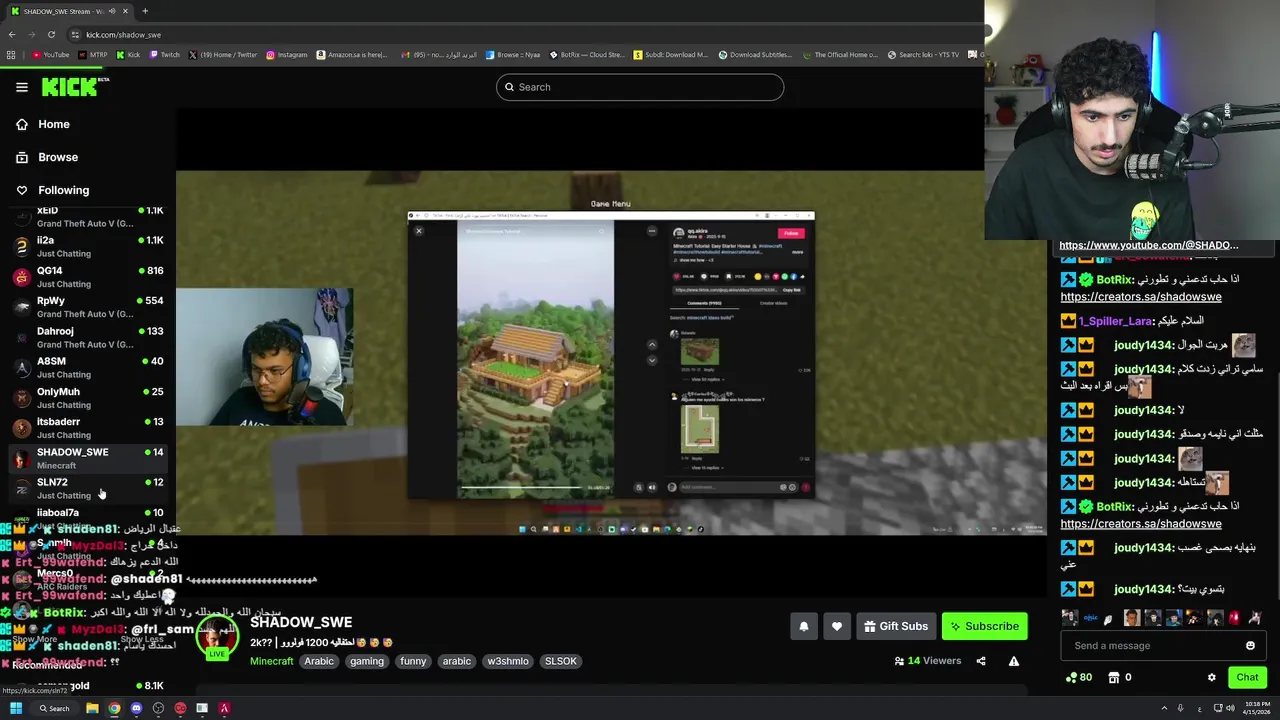Open chat settings gear

click(1212, 677)
